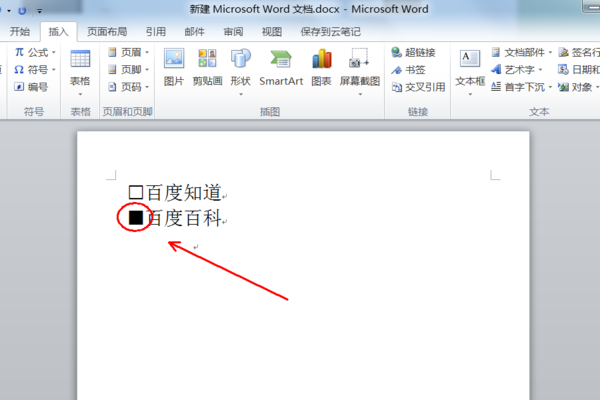600x400 pixels.
Task: Click in the text 百度百科 line
Action: pyautogui.click(x=184, y=218)
